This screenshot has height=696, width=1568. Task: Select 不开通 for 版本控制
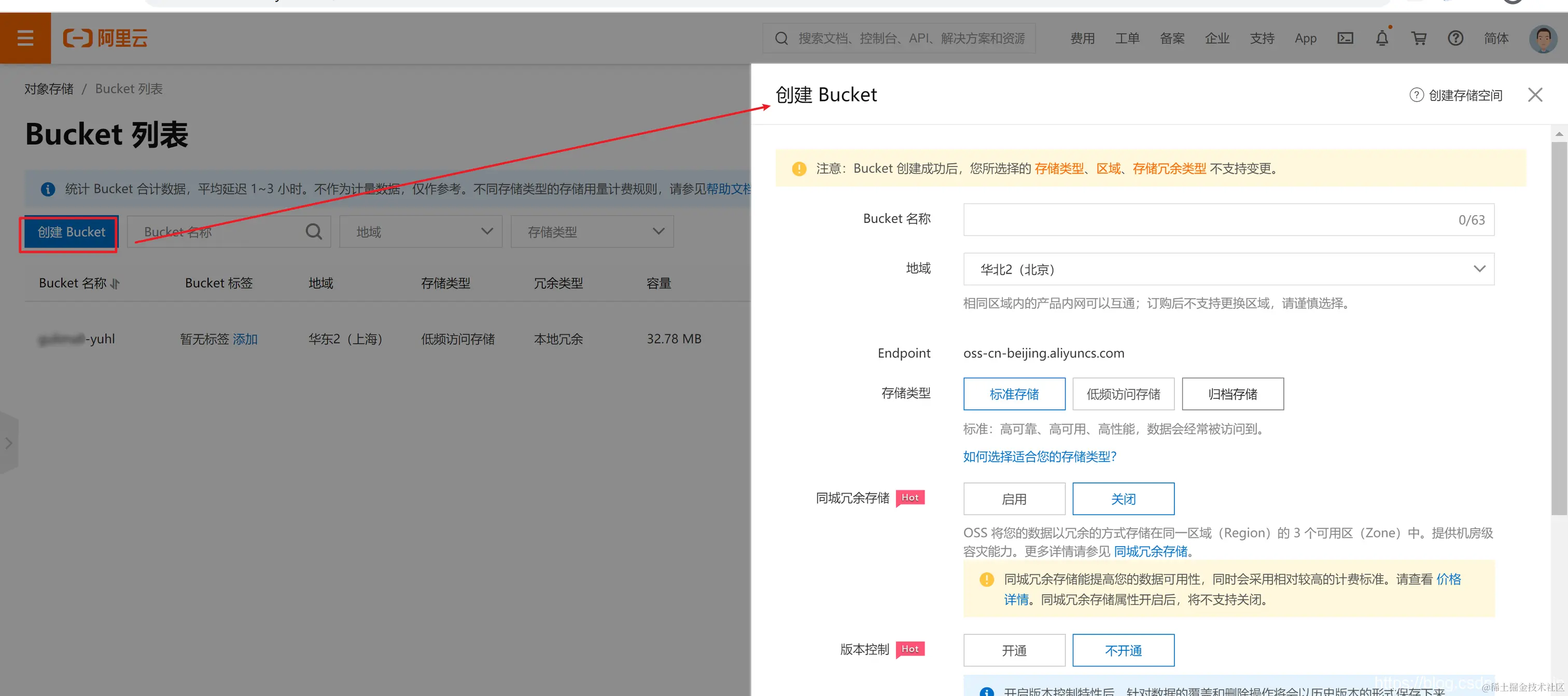point(1123,650)
